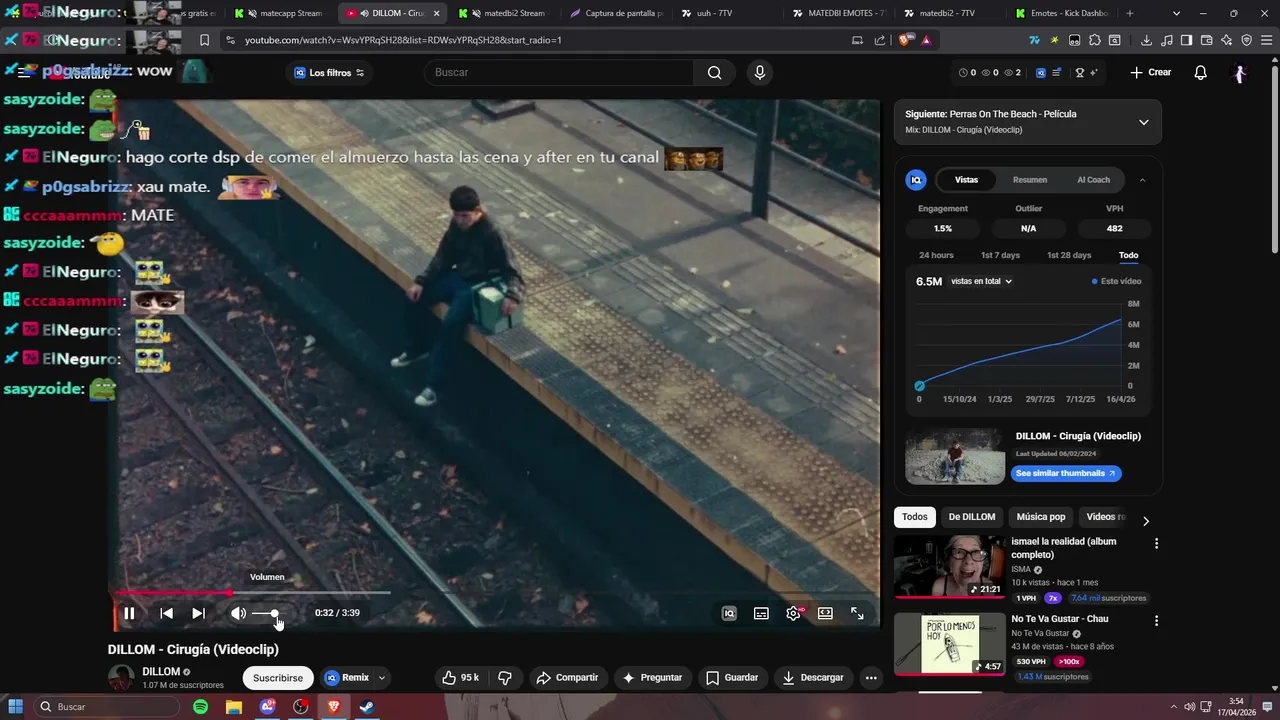Viewport: 1280px width, 720px height.
Task: Open the notifications bell
Action: [1201, 72]
